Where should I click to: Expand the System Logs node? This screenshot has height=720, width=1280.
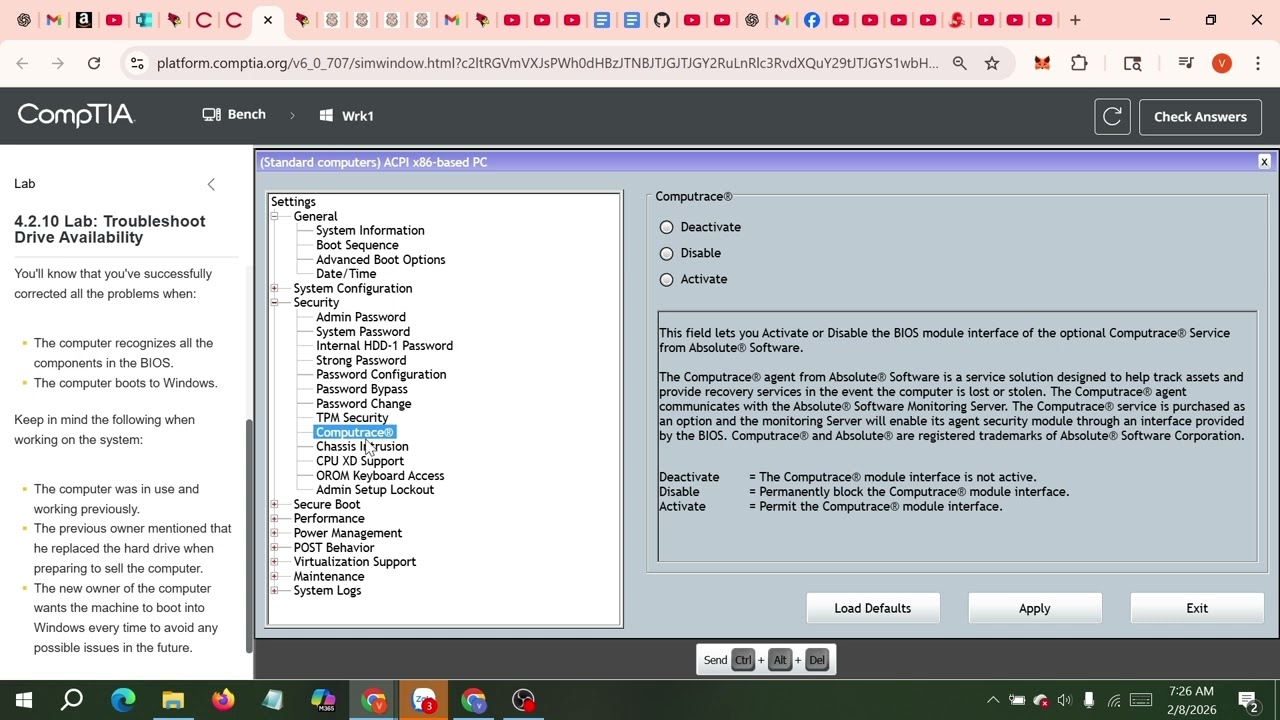pos(274,590)
